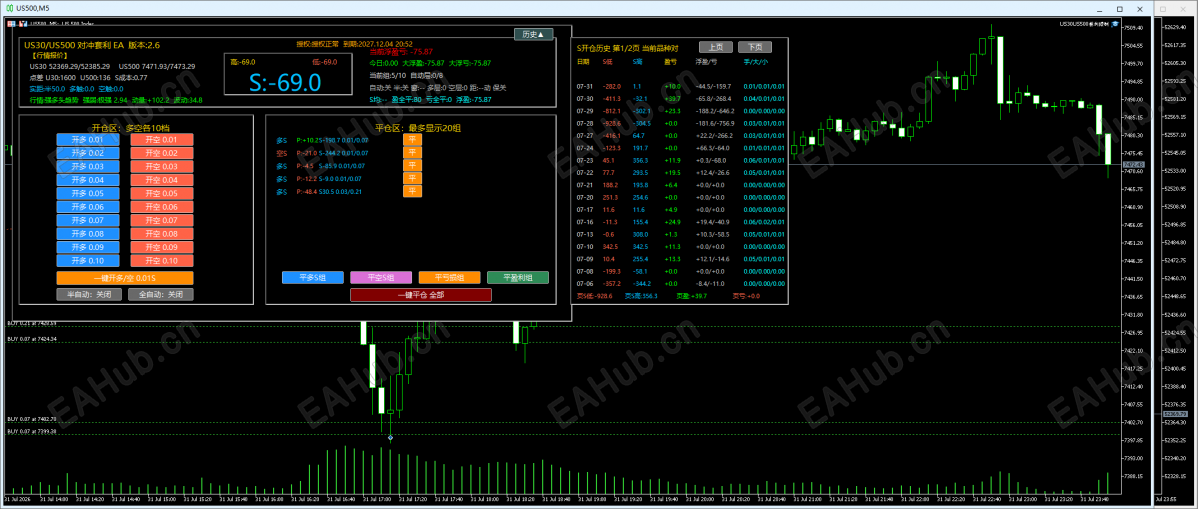This screenshot has height=509, width=1198.
Task: Click the 开空 0.01 sell button
Action: click(x=162, y=140)
